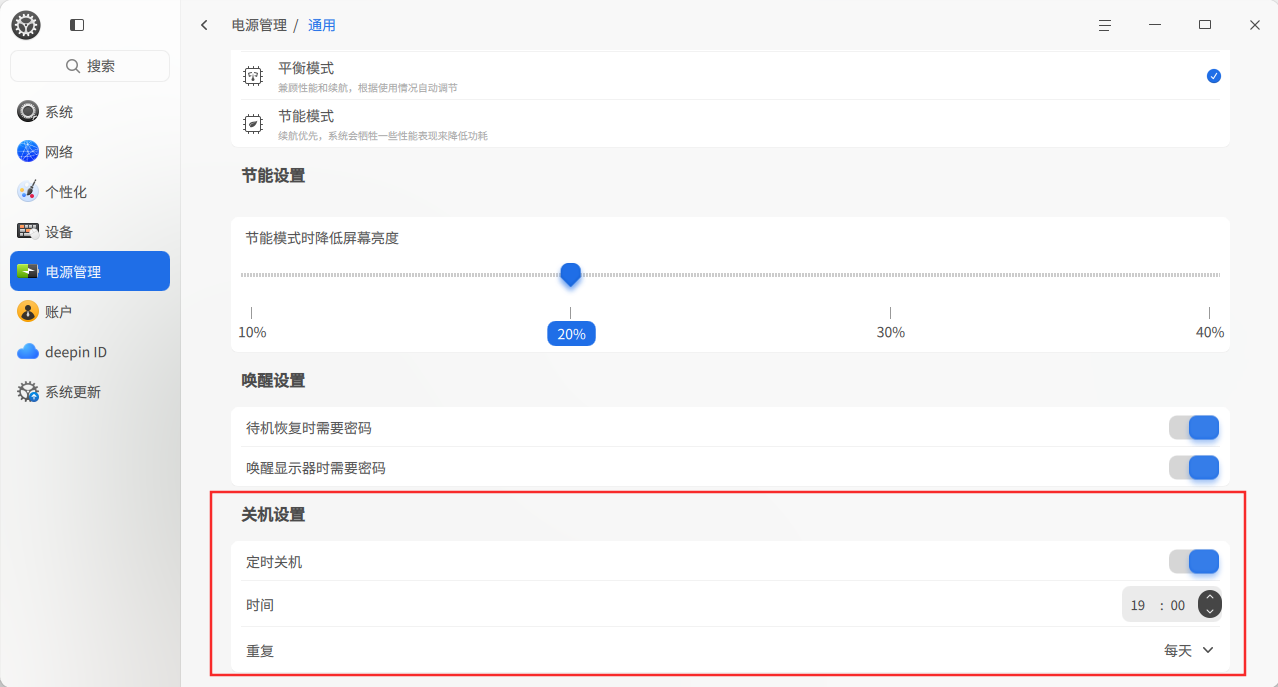The image size is (1278, 687).
Task: Open 设备 settings in sidebar
Action: point(90,232)
